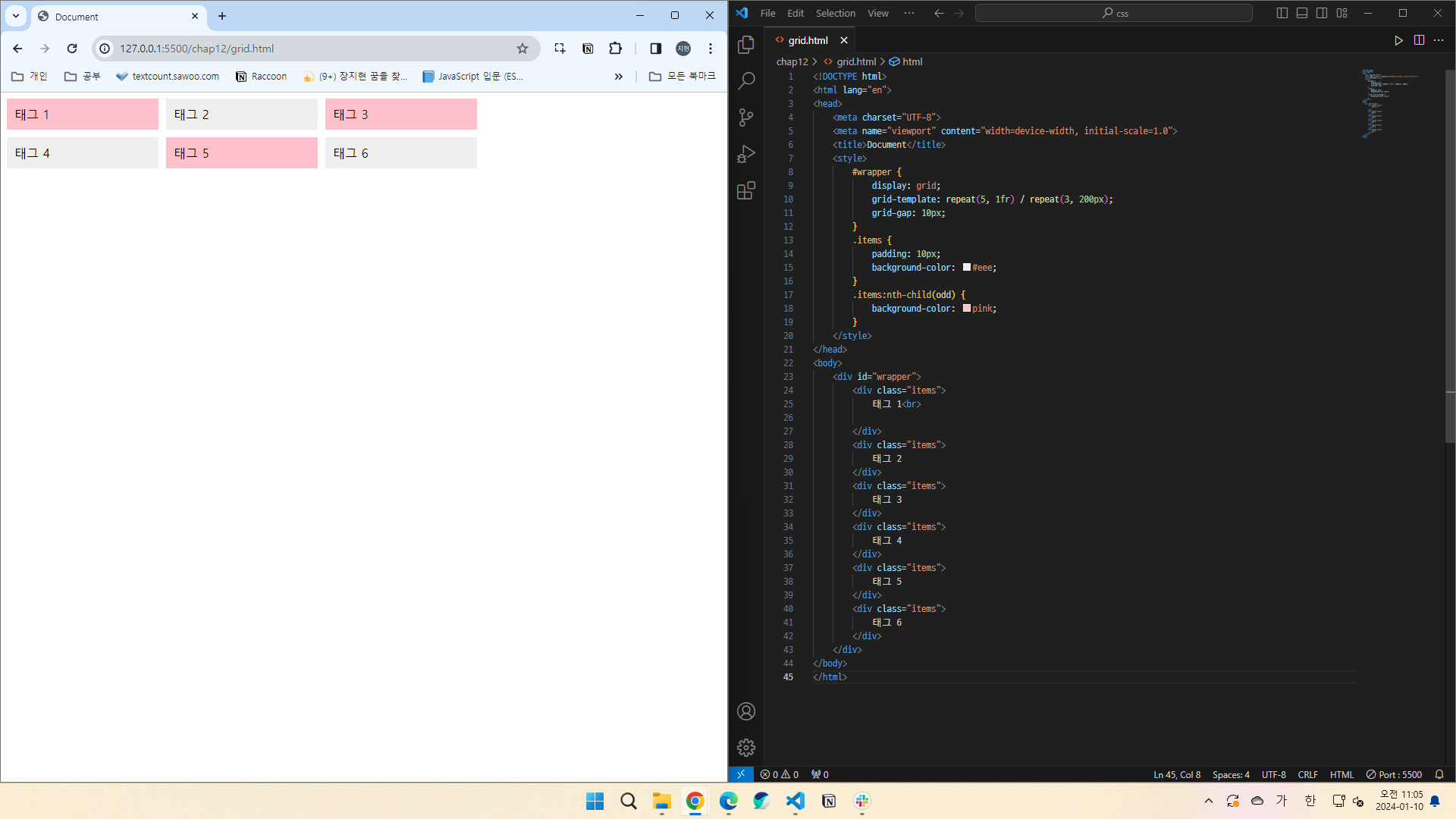The width and height of the screenshot is (1456, 819).
Task: Show errors and warnings from status bar
Action: [x=780, y=774]
